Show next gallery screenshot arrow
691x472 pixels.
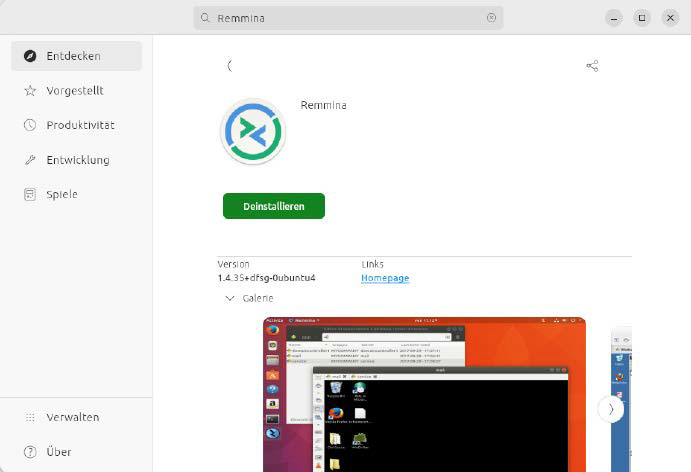click(x=611, y=409)
